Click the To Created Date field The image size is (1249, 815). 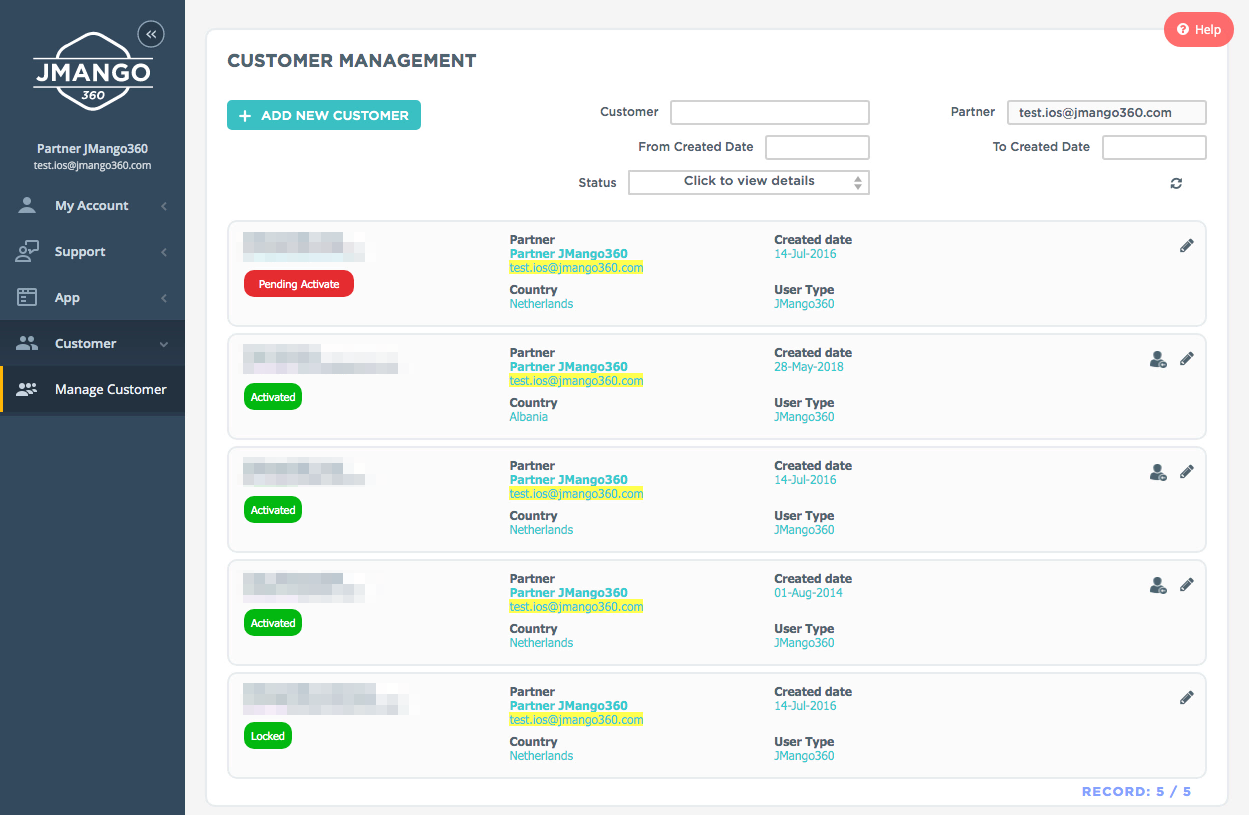point(1155,147)
